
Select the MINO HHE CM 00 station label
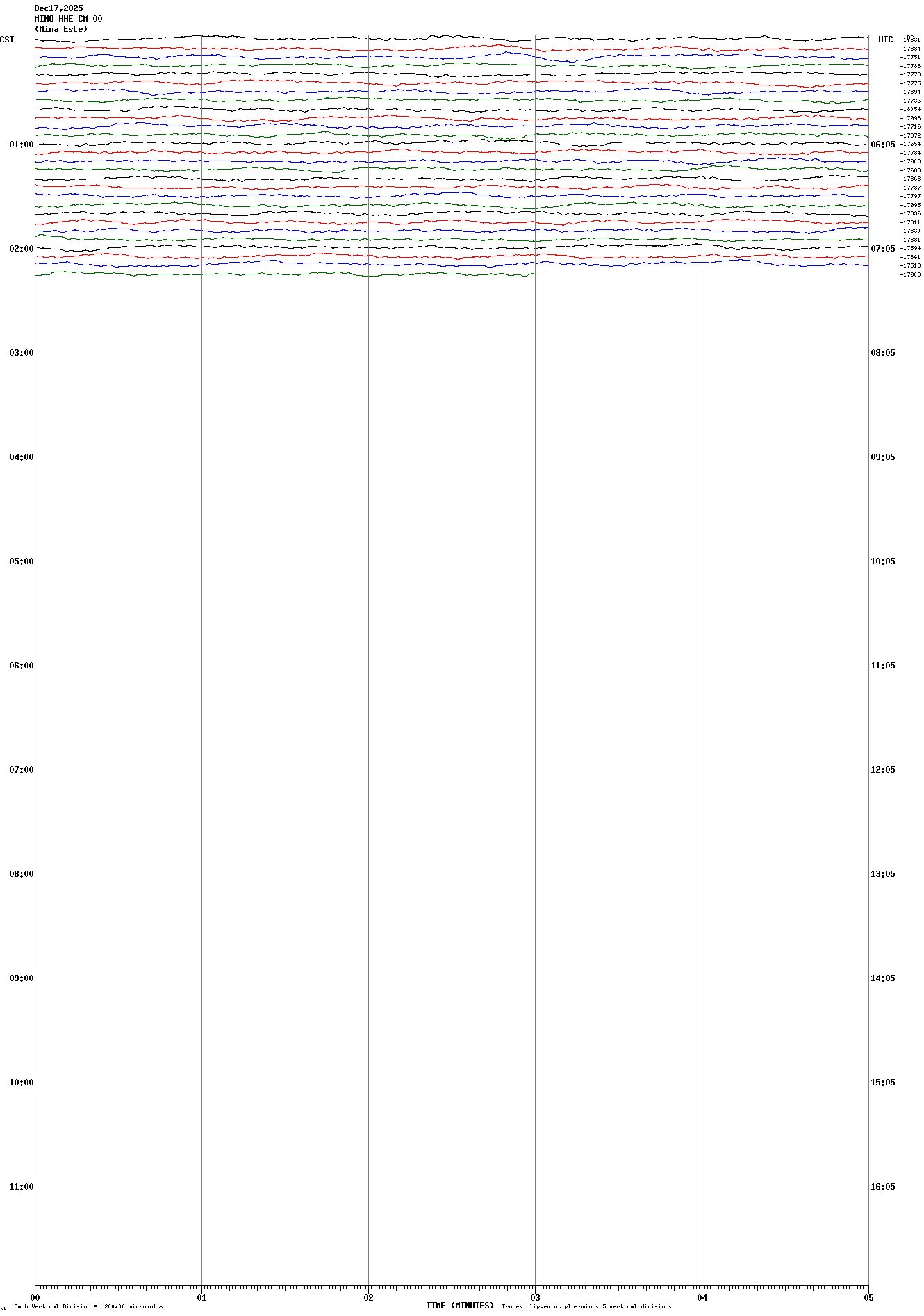tap(68, 19)
